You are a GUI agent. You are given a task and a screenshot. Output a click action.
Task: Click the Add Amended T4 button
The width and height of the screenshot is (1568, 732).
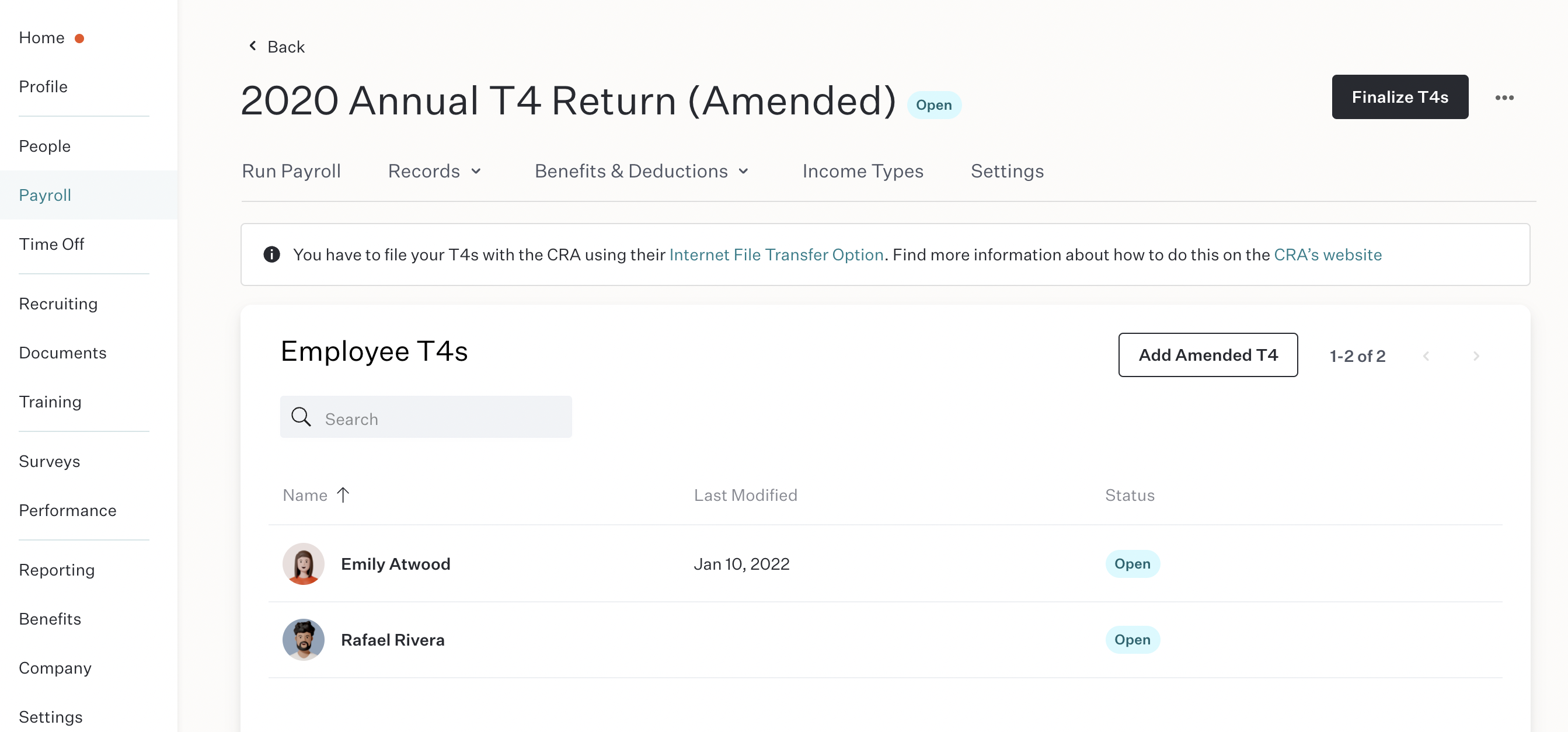tap(1208, 355)
